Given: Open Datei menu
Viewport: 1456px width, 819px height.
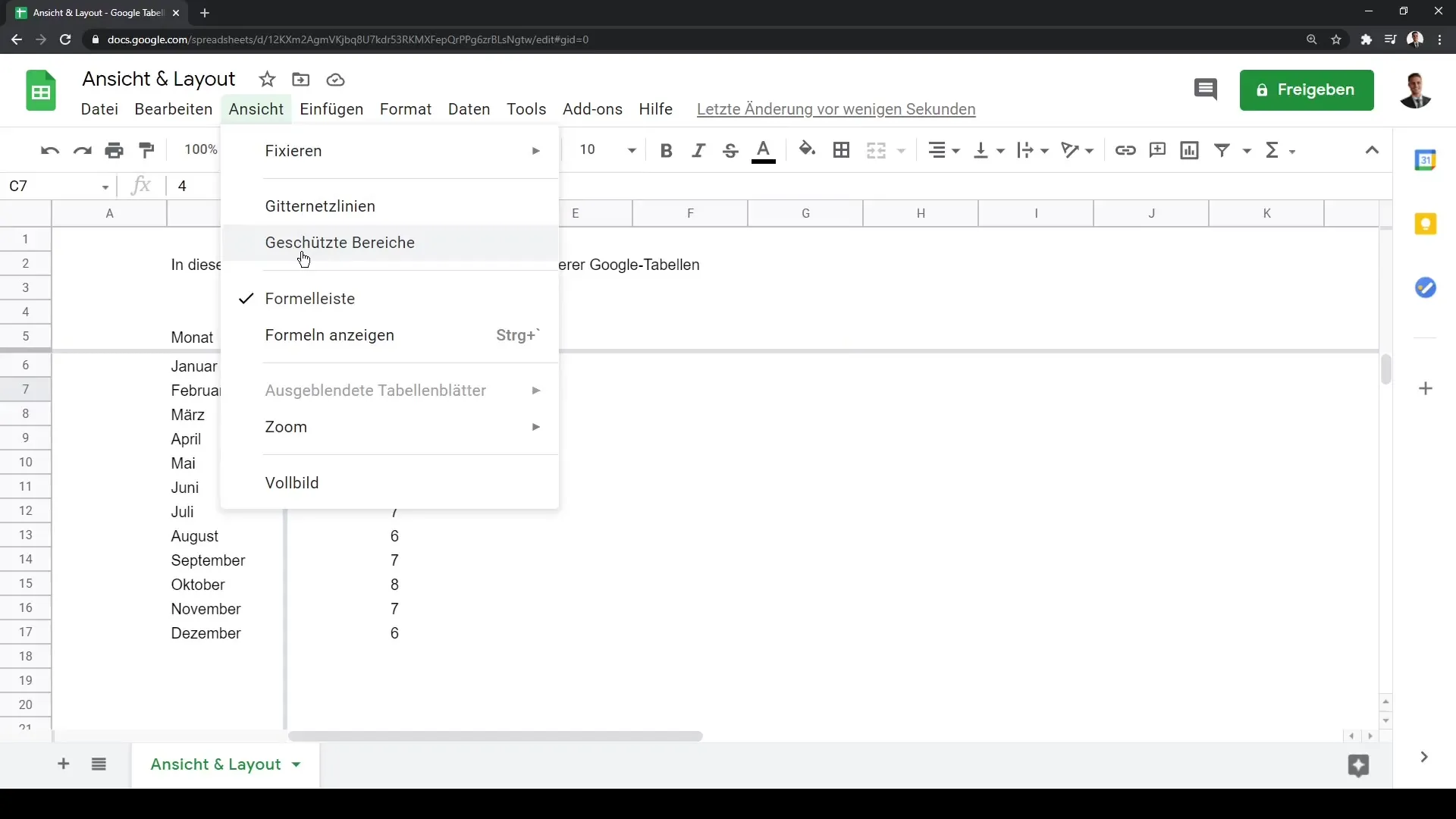Looking at the screenshot, I should (x=99, y=109).
